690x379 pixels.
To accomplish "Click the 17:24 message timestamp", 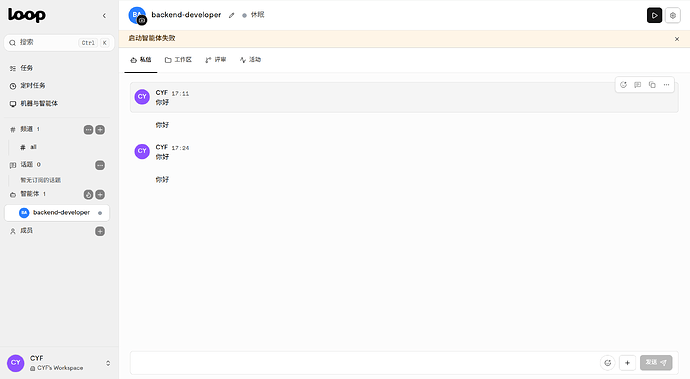I will tap(180, 148).
